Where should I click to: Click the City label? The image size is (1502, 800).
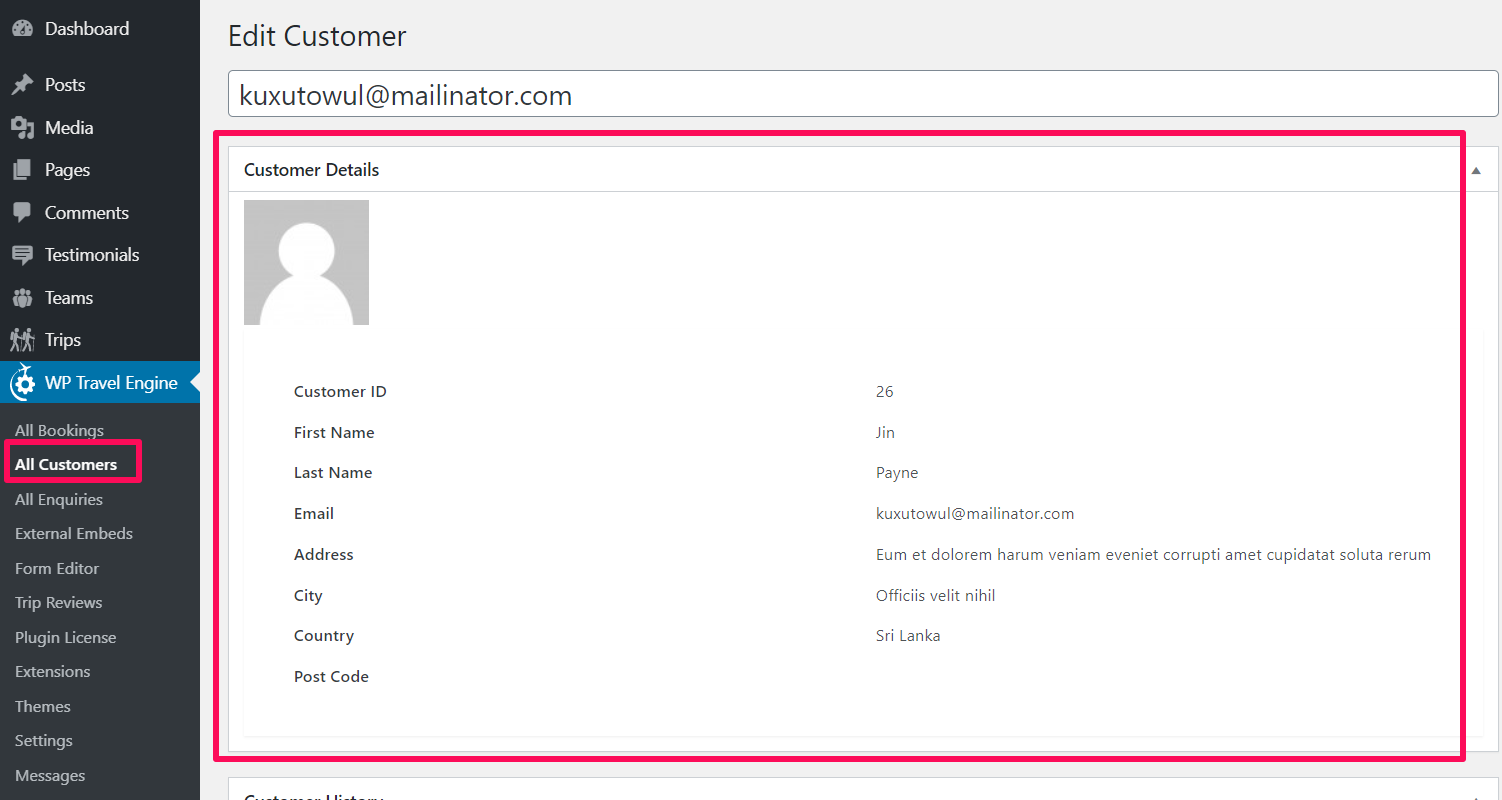coord(308,596)
